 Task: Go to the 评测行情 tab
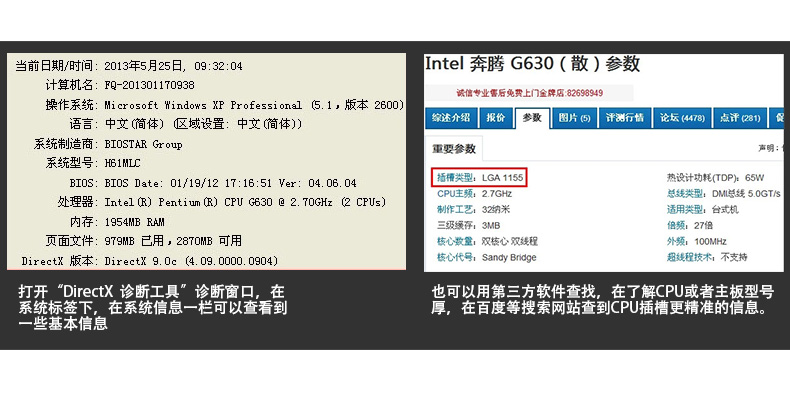tap(625, 118)
